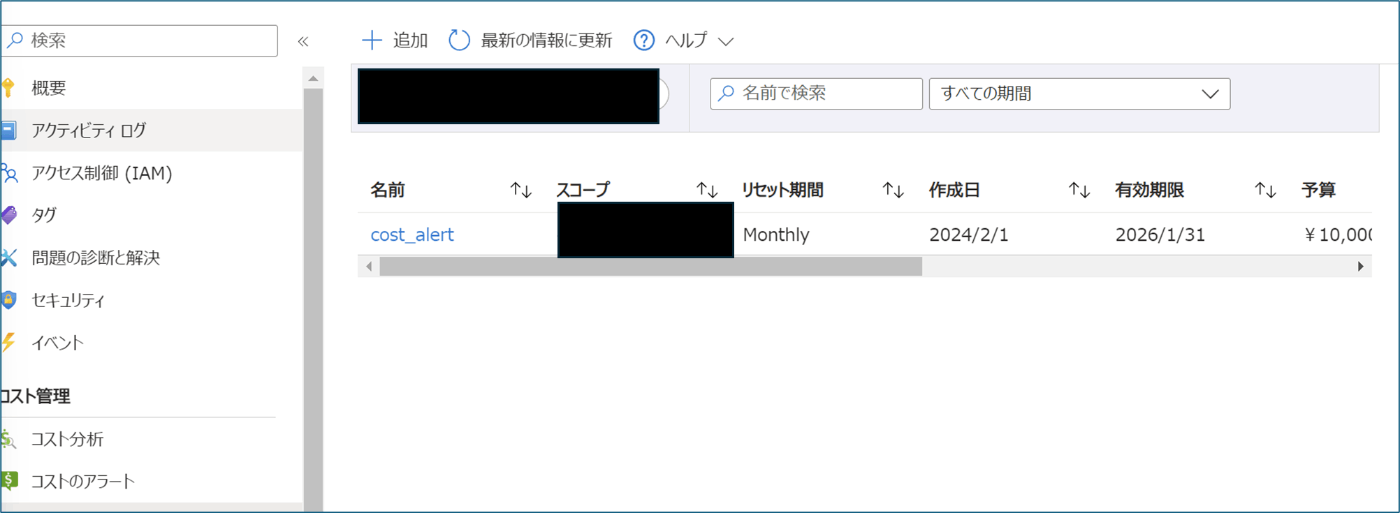Sort by 有効期限 column arrows
The width and height of the screenshot is (1400, 513).
pyautogui.click(x=1266, y=190)
